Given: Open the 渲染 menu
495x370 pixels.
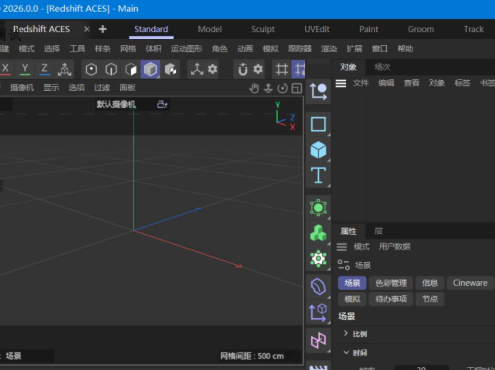Looking at the screenshot, I should pos(329,49).
